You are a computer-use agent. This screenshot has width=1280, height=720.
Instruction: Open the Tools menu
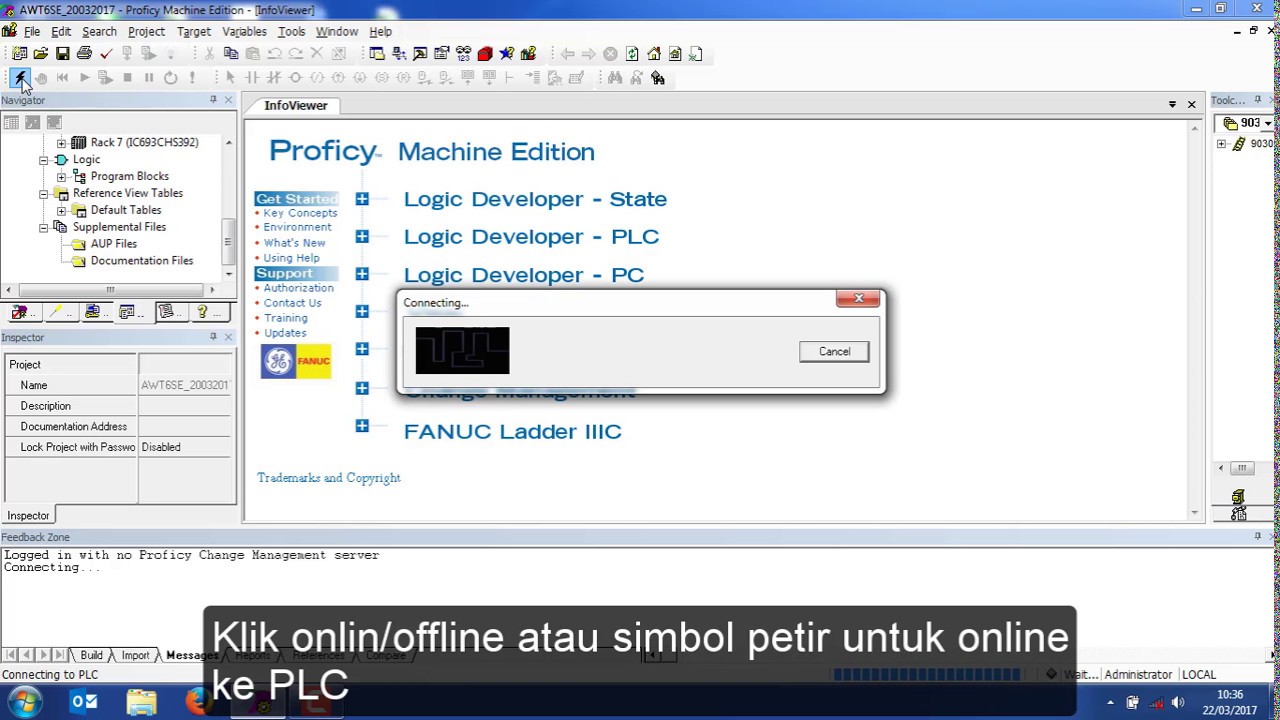point(291,31)
